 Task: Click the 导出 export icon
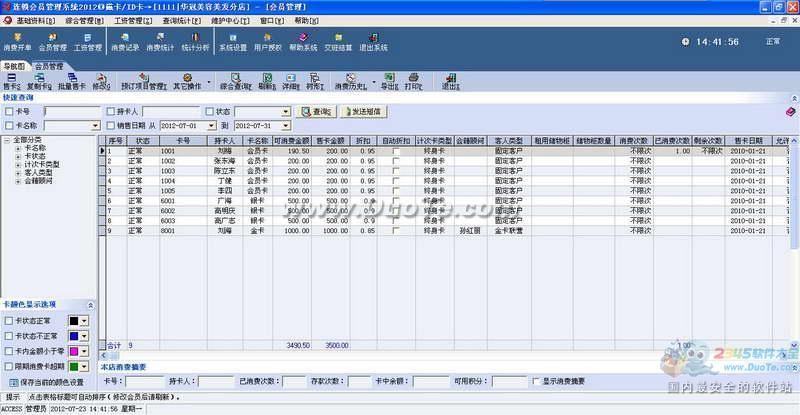click(x=389, y=82)
